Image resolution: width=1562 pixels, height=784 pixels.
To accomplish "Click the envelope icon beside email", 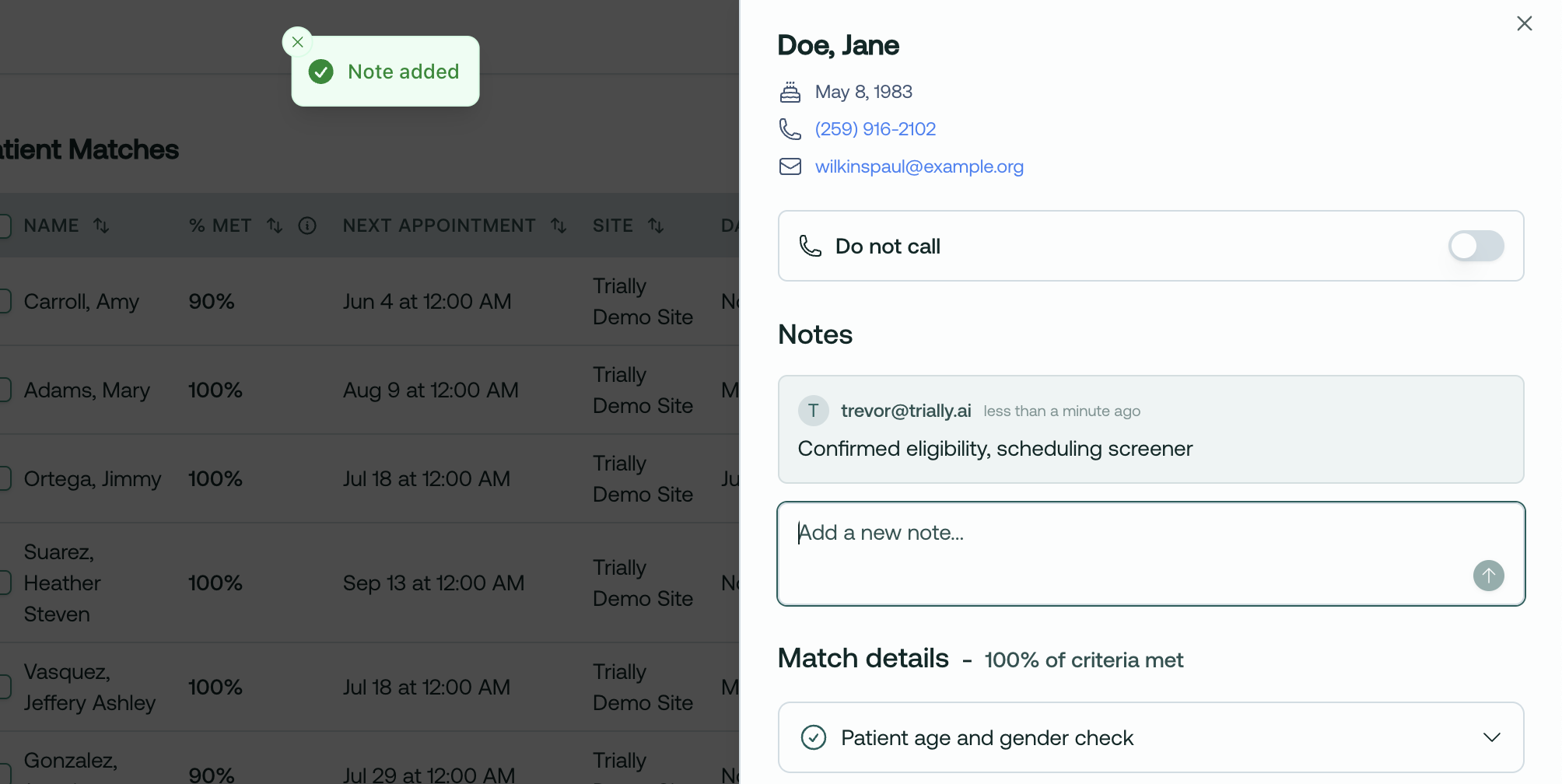I will coord(790,166).
